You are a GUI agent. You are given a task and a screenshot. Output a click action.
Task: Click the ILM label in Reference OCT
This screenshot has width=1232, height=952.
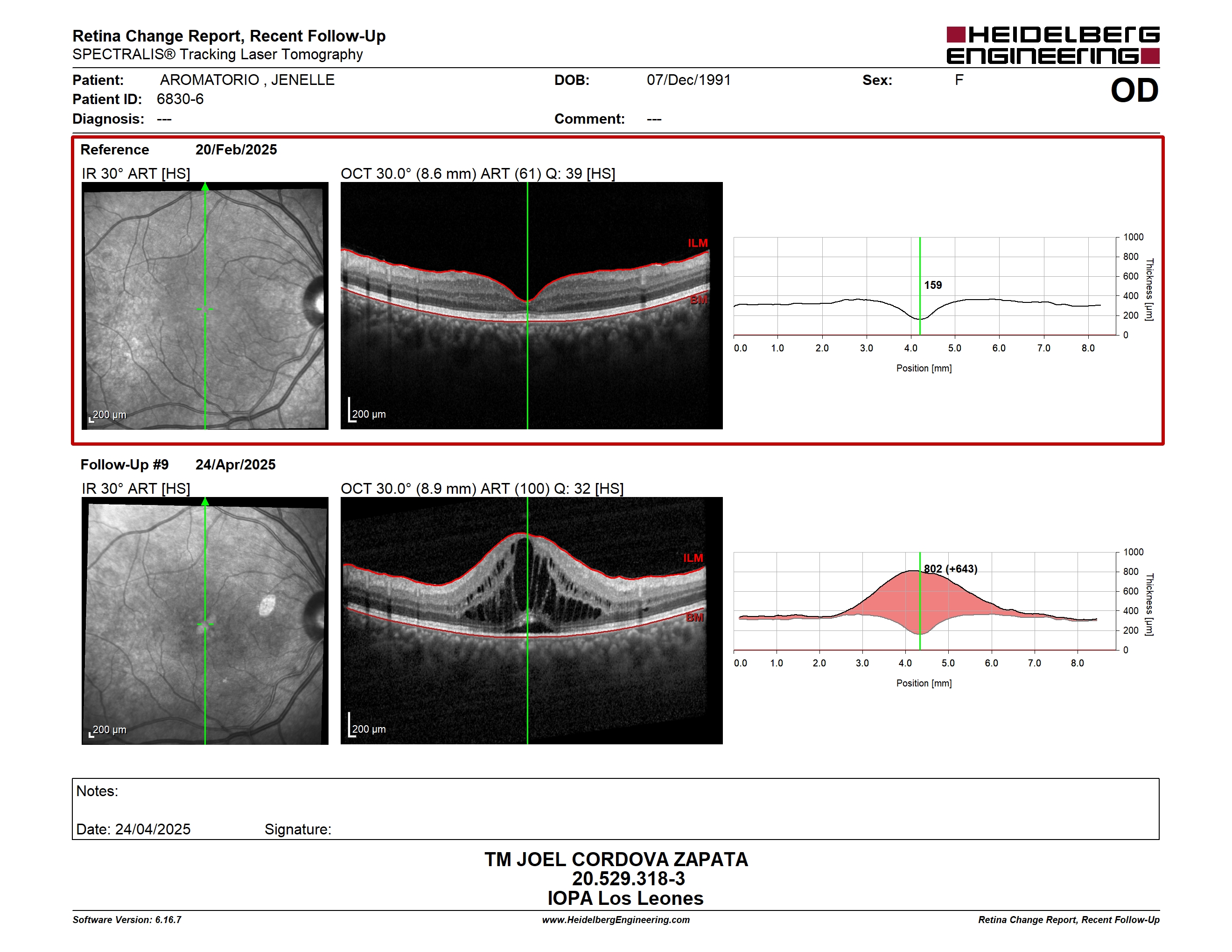pos(698,243)
